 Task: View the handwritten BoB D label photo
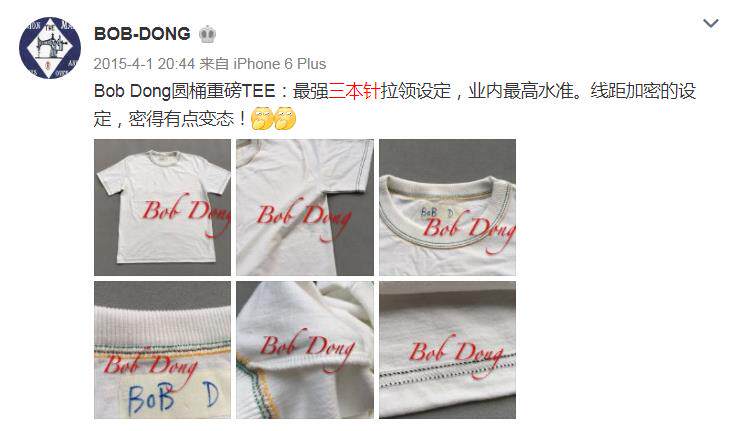[162, 350]
